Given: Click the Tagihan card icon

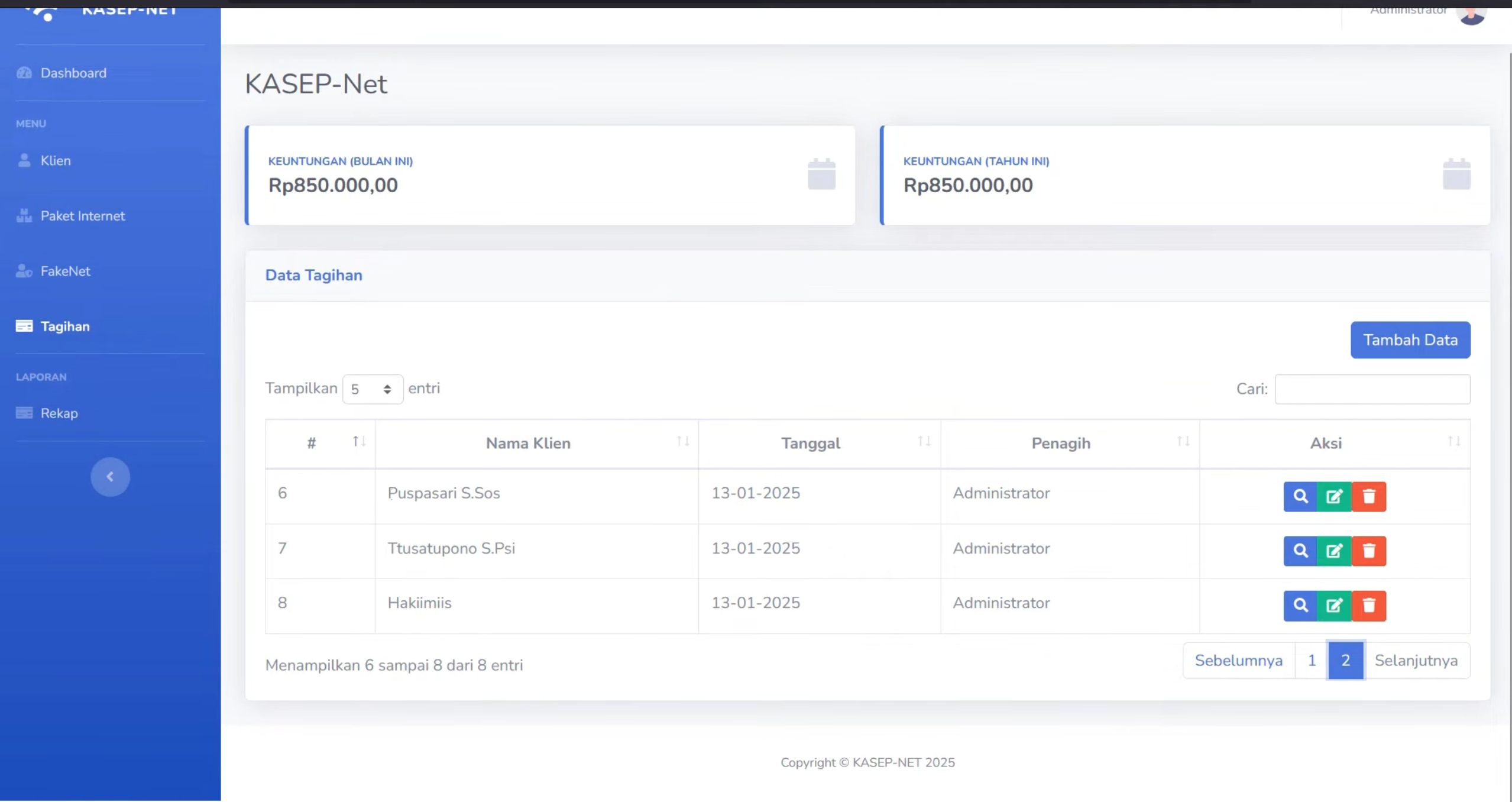Looking at the screenshot, I should click(24, 326).
